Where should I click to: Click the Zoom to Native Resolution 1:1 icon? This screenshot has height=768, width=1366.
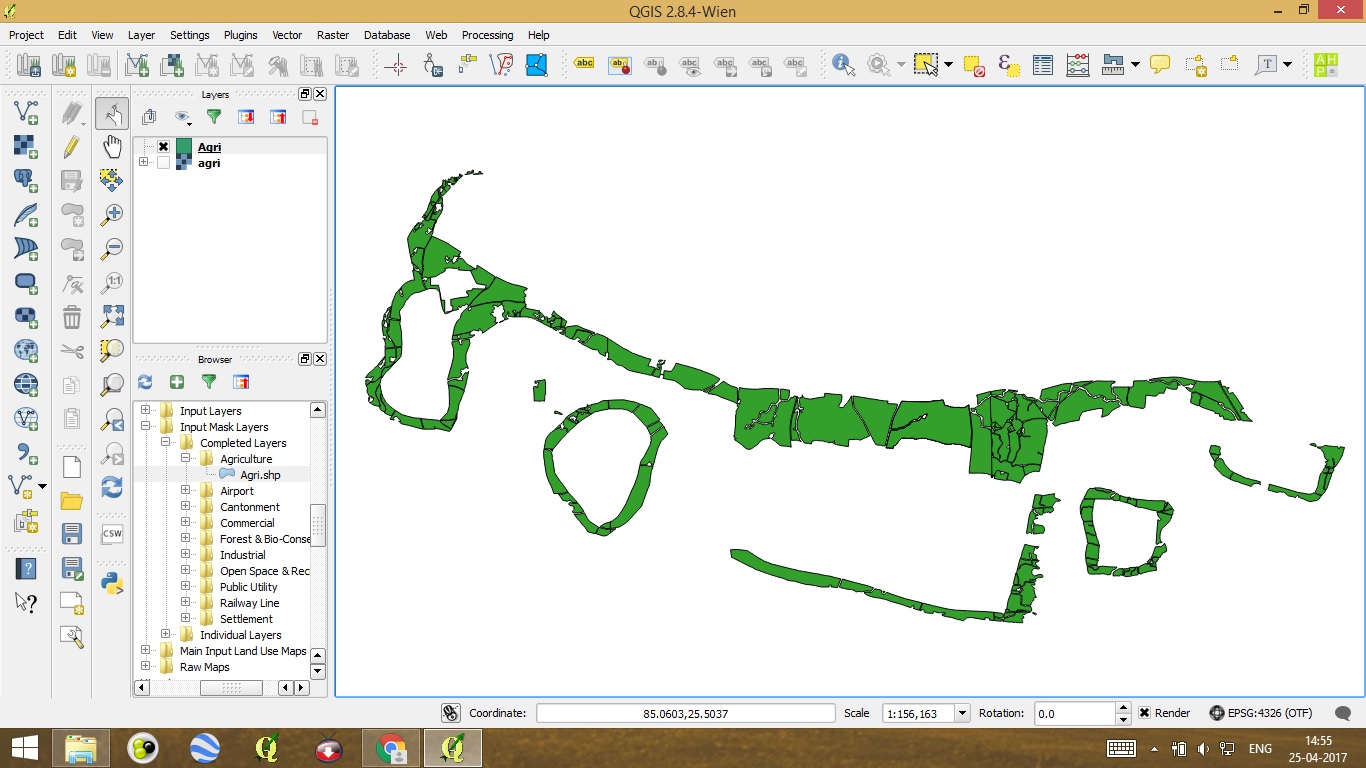pyautogui.click(x=112, y=282)
